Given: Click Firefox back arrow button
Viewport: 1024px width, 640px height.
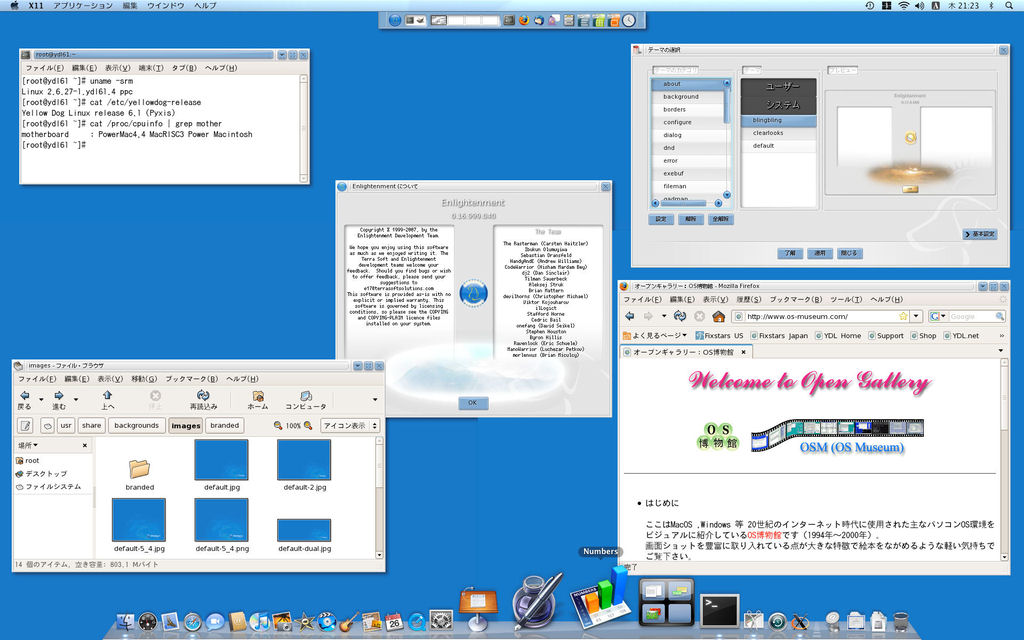Looking at the screenshot, I should click(x=630, y=316).
